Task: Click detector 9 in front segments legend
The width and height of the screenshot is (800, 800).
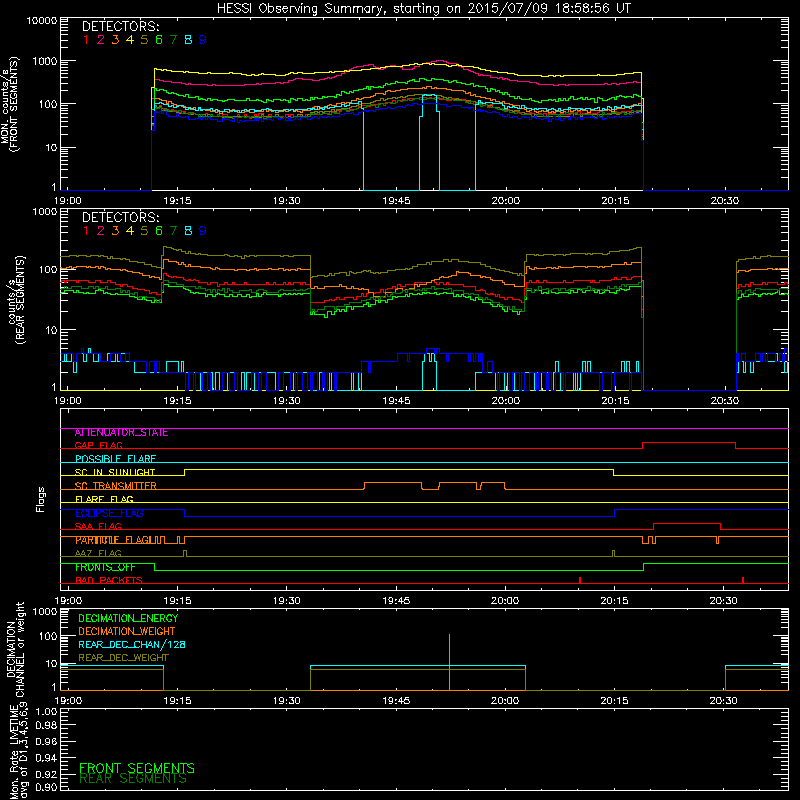Action: pyautogui.click(x=203, y=40)
